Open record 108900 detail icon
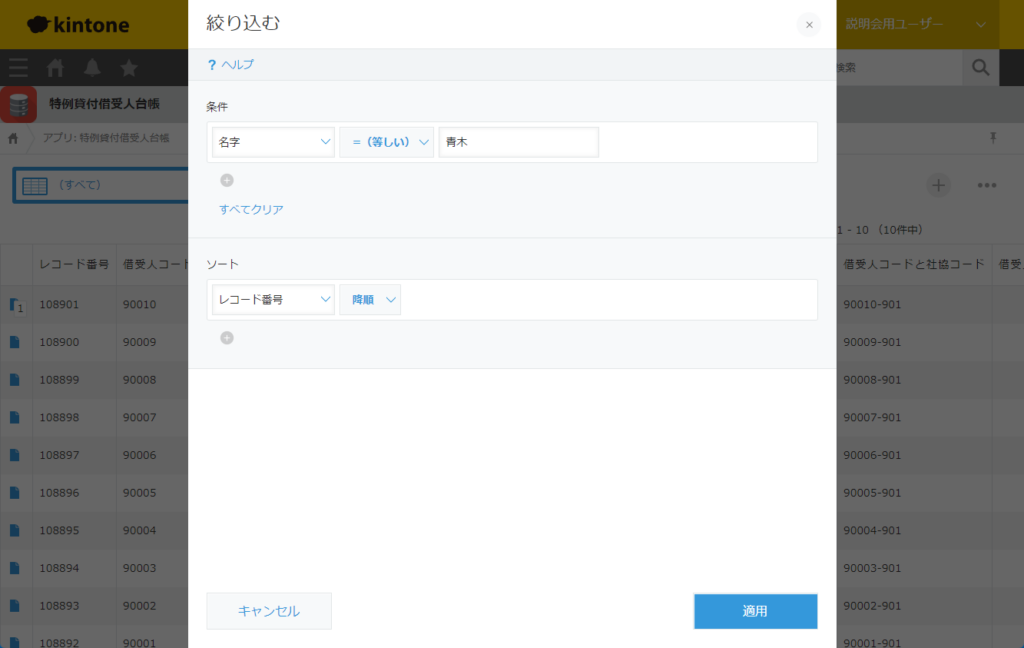Screen dimensions: 1024x648 pyautogui.click(x=15, y=342)
